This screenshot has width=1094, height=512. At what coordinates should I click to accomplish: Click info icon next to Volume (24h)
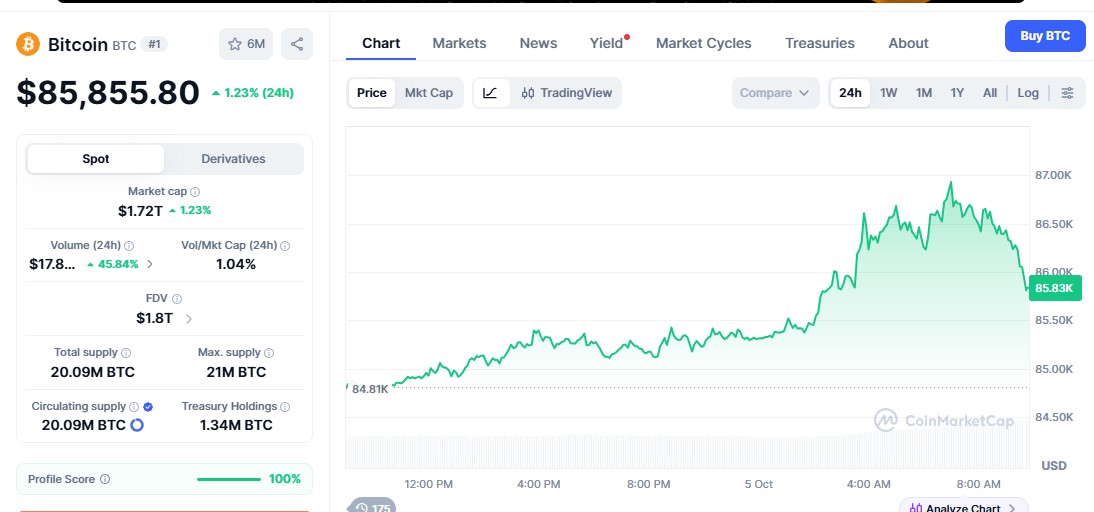pos(129,246)
